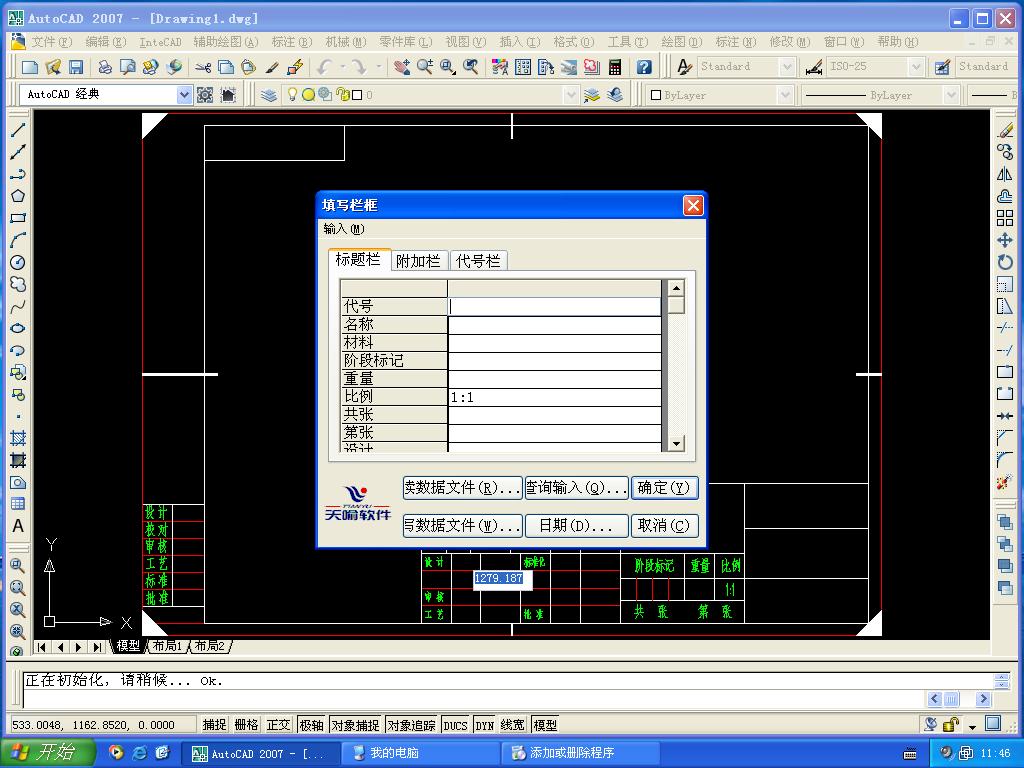
Task: Click the Cut scissors icon
Action: (203, 67)
